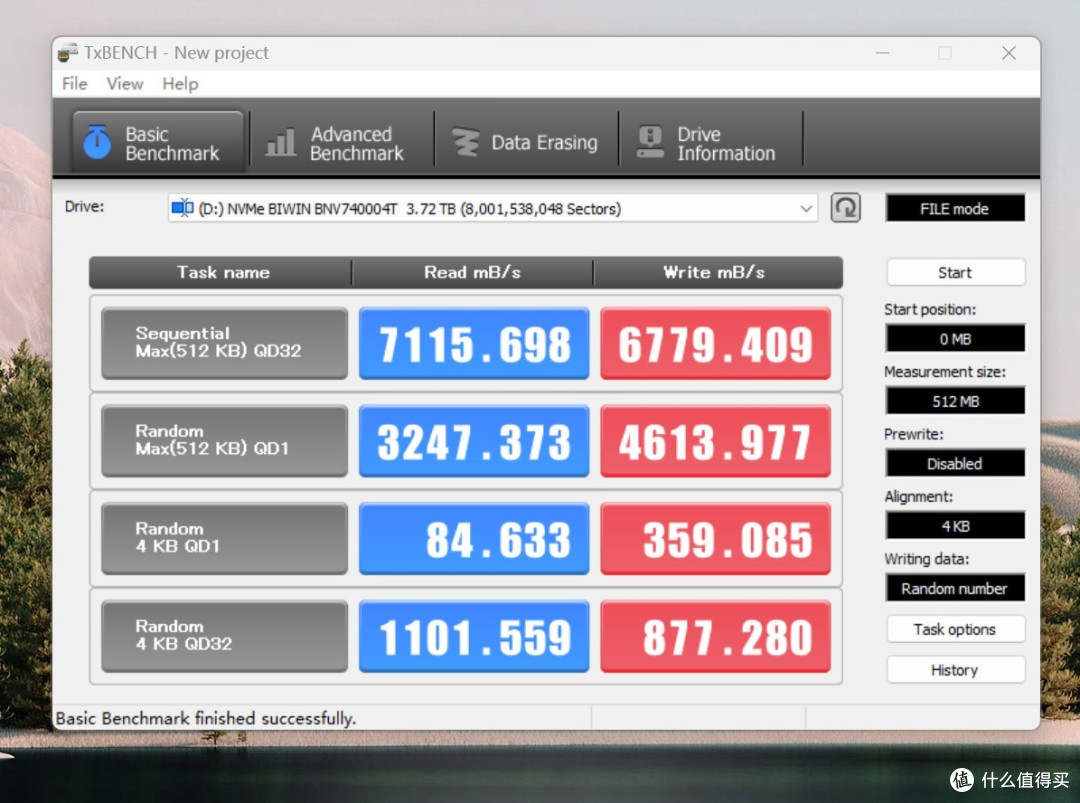Viewport: 1080px width, 803px height.
Task: Open the Help menu
Action: click(180, 84)
